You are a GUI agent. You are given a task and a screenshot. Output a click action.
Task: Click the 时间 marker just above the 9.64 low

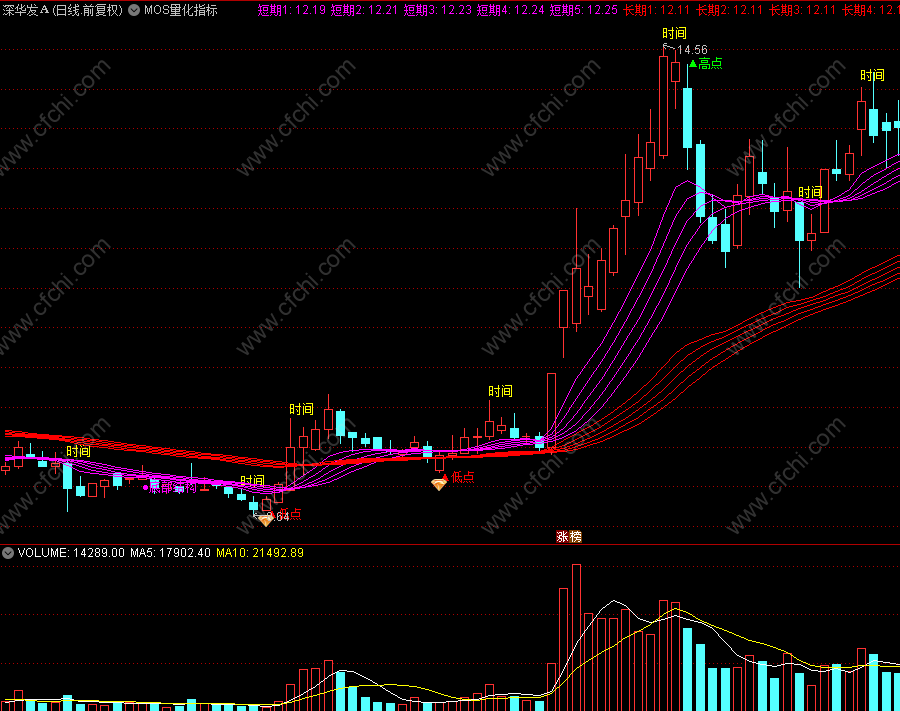point(252,480)
